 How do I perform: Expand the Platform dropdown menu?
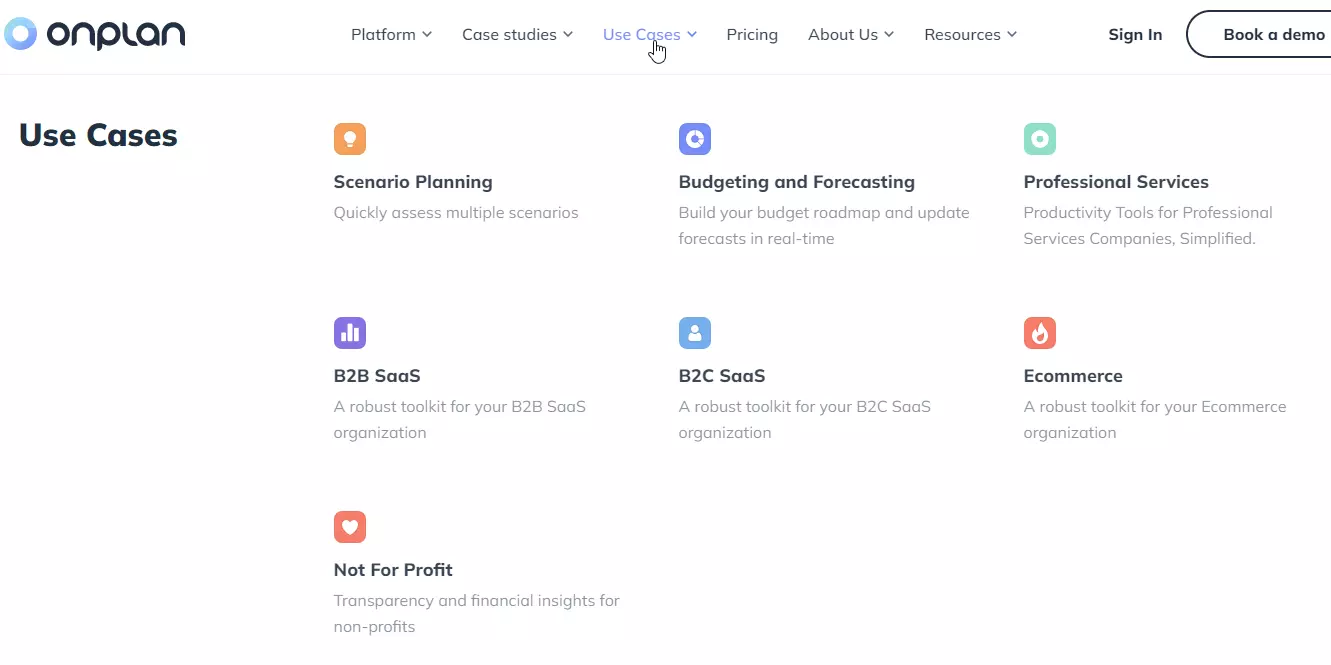(x=391, y=34)
